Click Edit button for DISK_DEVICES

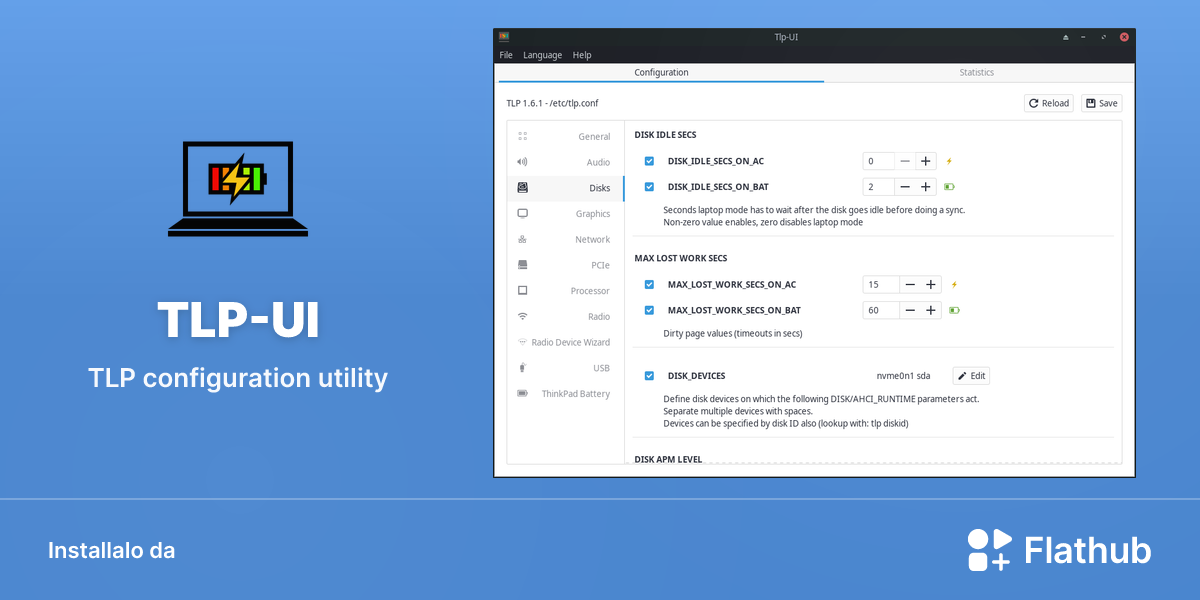pos(971,376)
